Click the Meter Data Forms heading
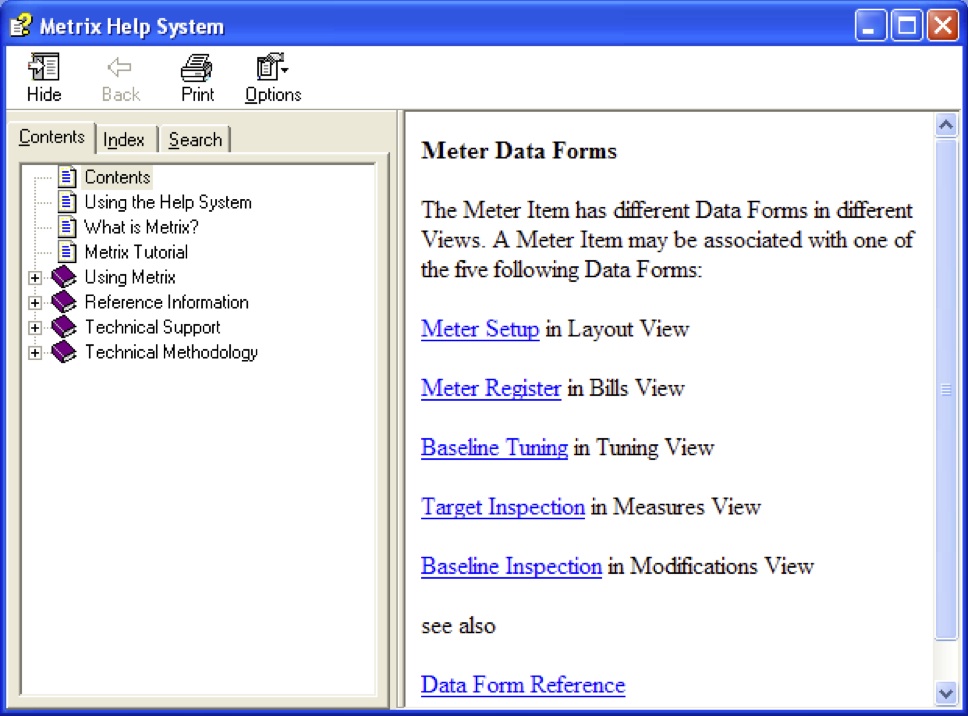 (519, 151)
